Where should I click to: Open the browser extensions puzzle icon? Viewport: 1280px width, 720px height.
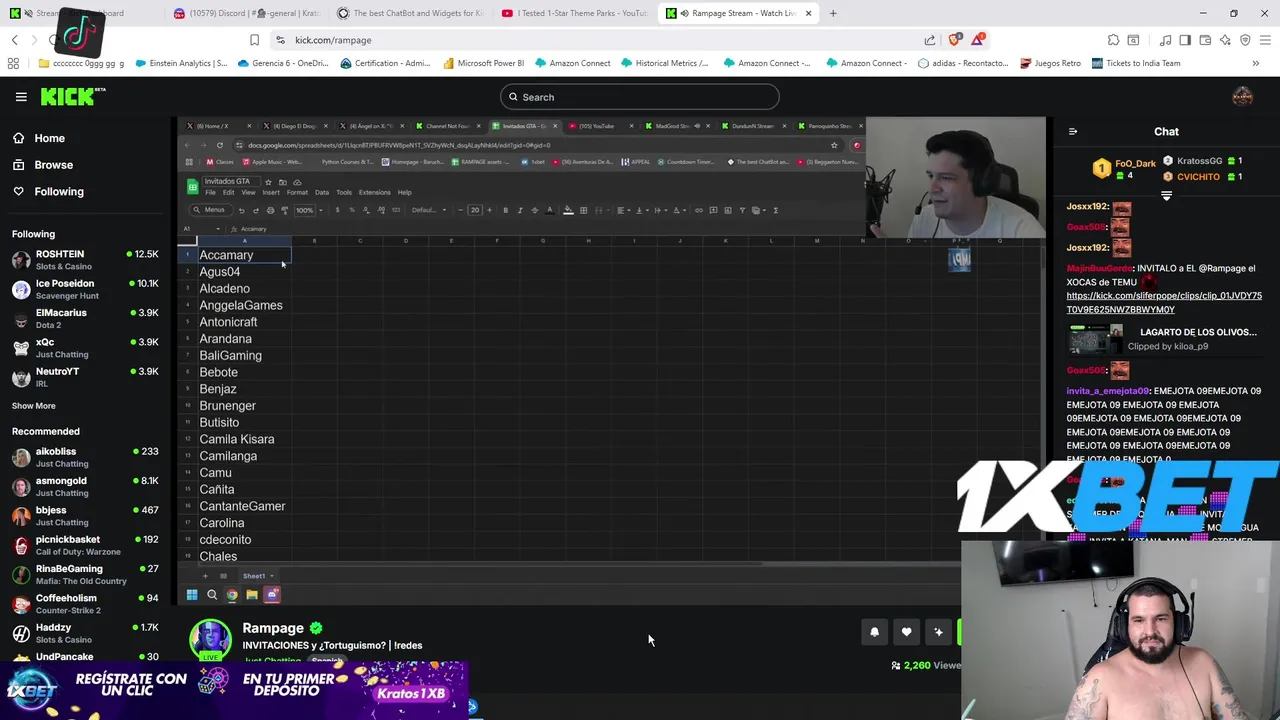click(x=1113, y=40)
